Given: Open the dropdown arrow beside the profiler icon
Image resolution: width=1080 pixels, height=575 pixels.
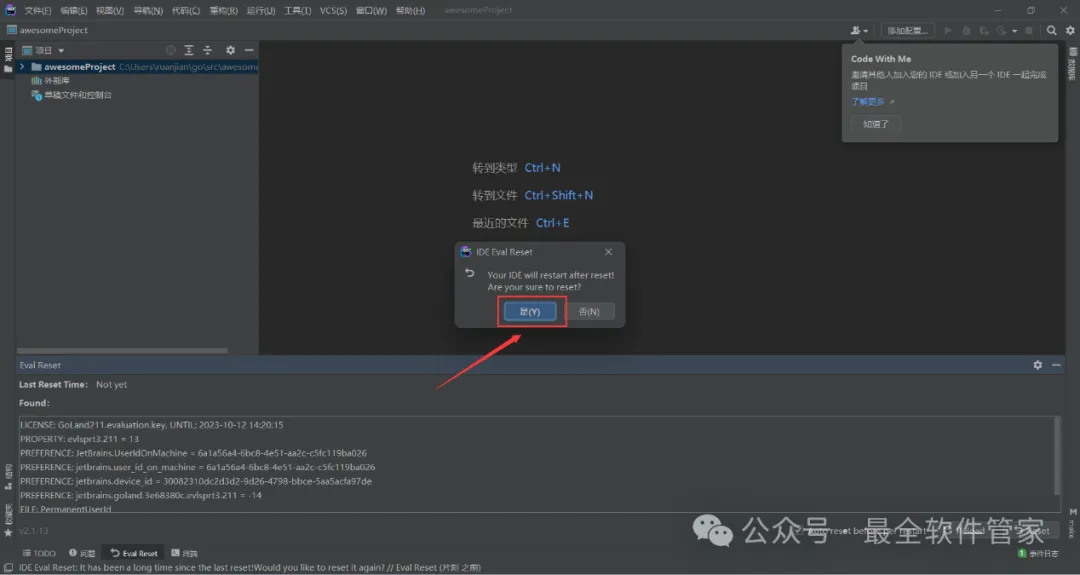Looking at the screenshot, I should tap(1014, 31).
